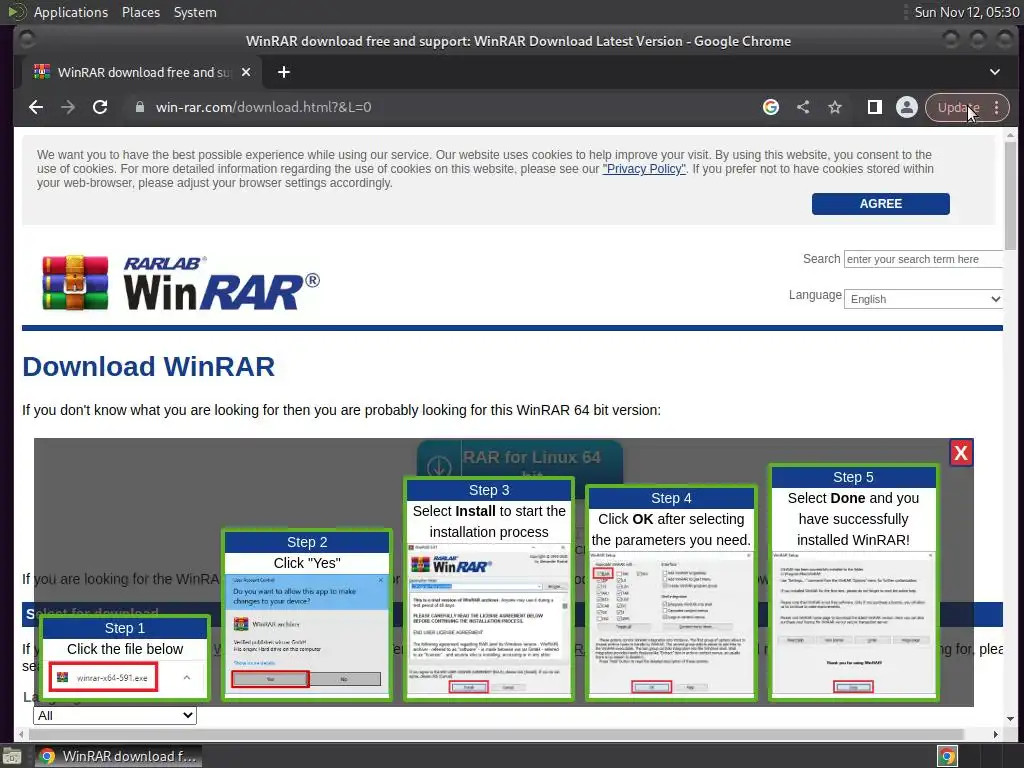This screenshot has height=768, width=1024.
Task: Click the site lock icon in address bar
Action: pos(140,107)
